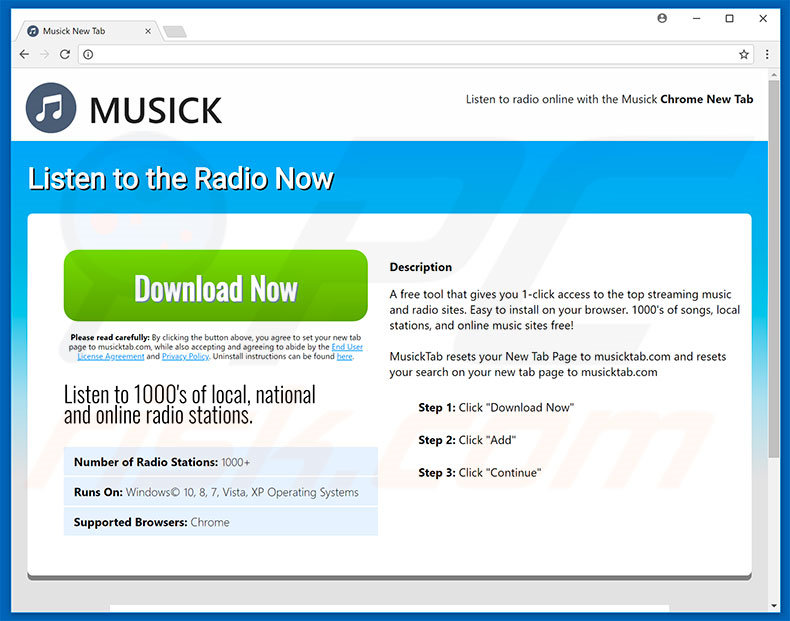This screenshot has width=790, height=621.
Task: Click 'Step 2: Click Add' text
Action: coord(467,440)
